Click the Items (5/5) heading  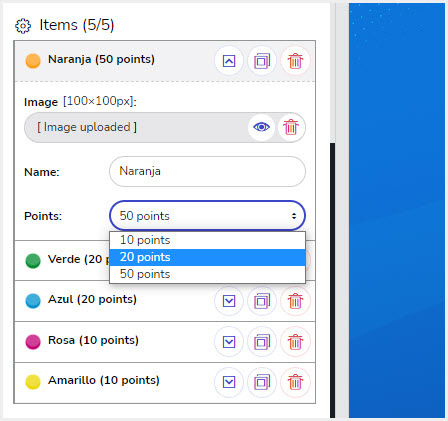(77, 25)
